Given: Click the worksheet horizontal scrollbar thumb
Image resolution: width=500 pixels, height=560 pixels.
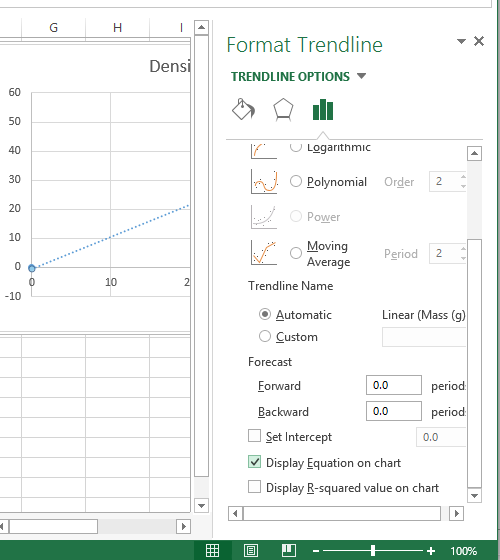Looking at the screenshot, I should [x=53, y=526].
